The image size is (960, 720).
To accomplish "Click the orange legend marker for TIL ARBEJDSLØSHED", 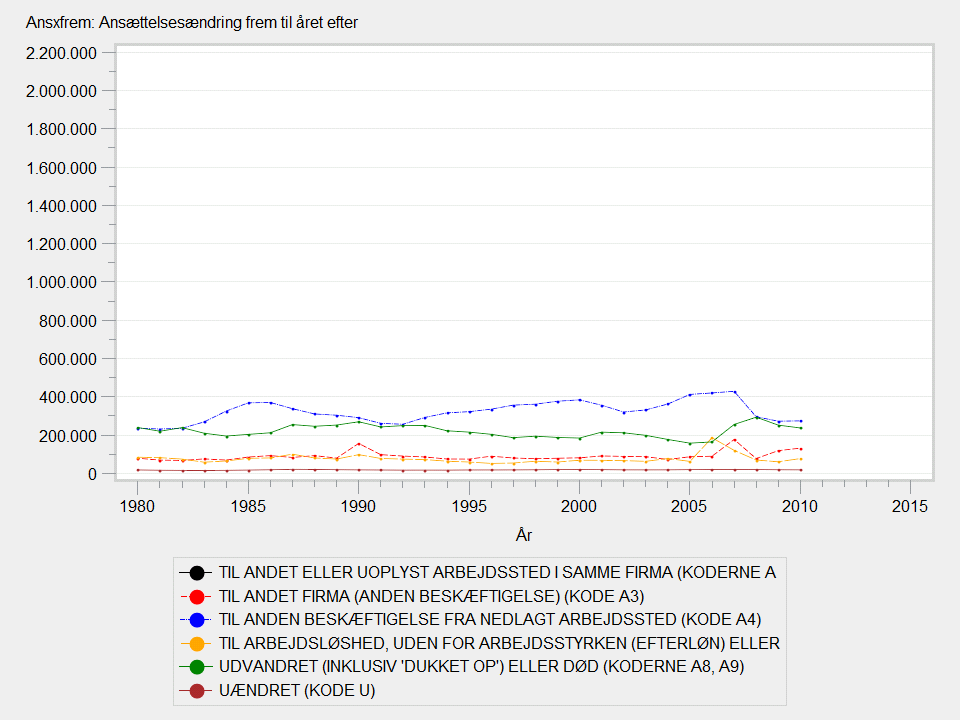I will [197, 643].
